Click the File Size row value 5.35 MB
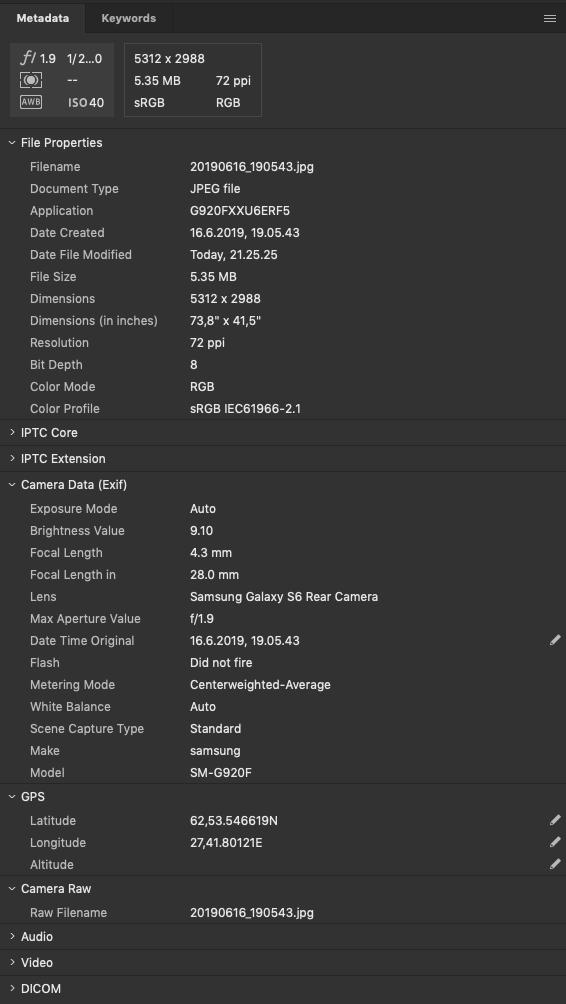The width and height of the screenshot is (566, 1004). (x=213, y=277)
